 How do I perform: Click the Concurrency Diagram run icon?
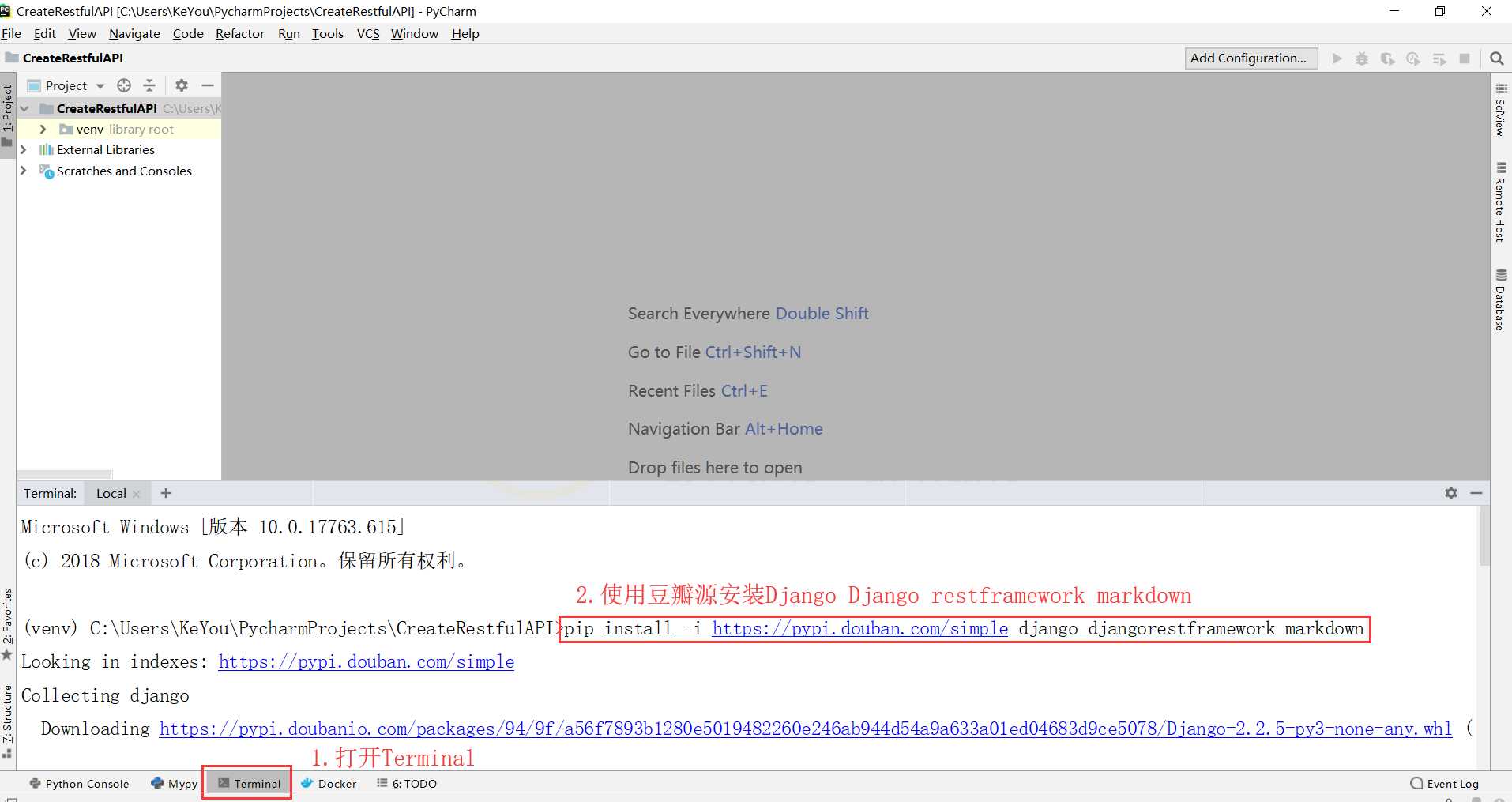pyautogui.click(x=1439, y=58)
